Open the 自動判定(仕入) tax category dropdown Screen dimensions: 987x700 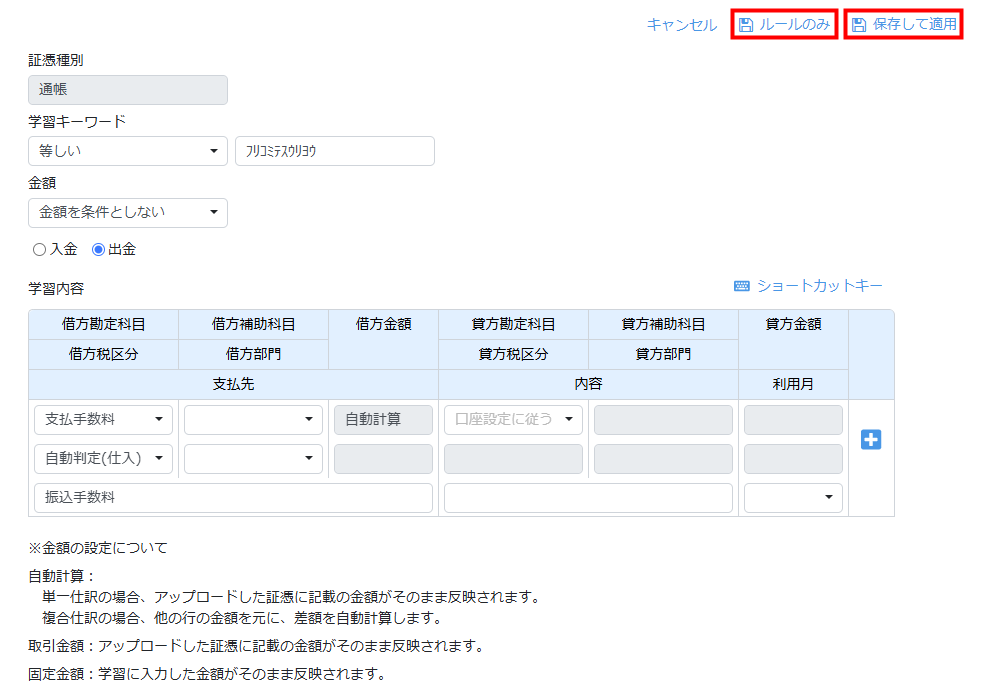pyautogui.click(x=103, y=459)
